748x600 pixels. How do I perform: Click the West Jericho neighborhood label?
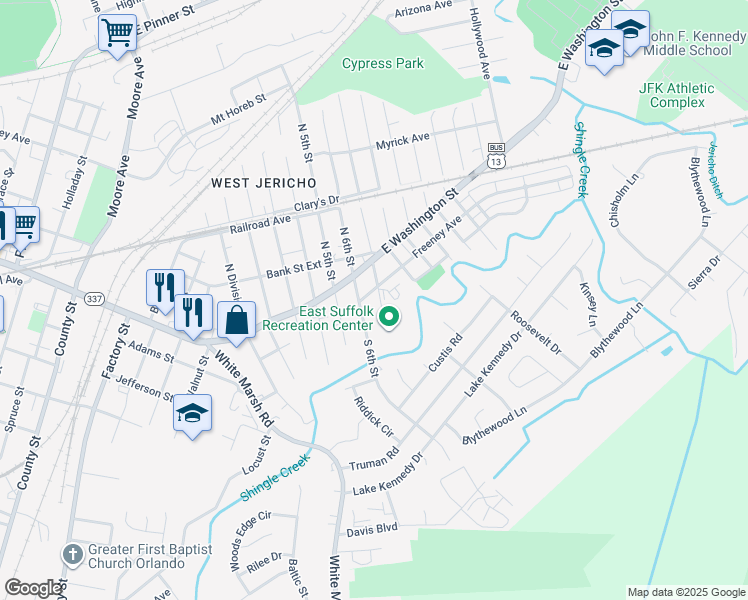[264, 183]
